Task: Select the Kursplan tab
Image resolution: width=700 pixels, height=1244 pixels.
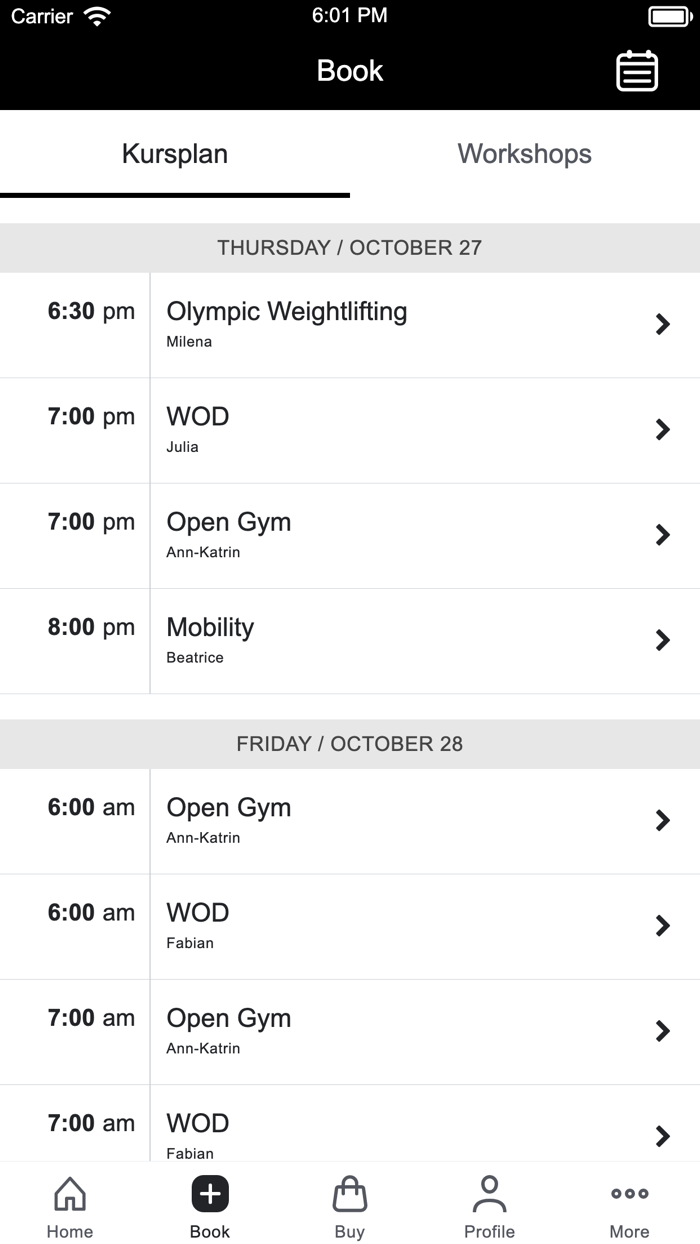Action: [175, 154]
